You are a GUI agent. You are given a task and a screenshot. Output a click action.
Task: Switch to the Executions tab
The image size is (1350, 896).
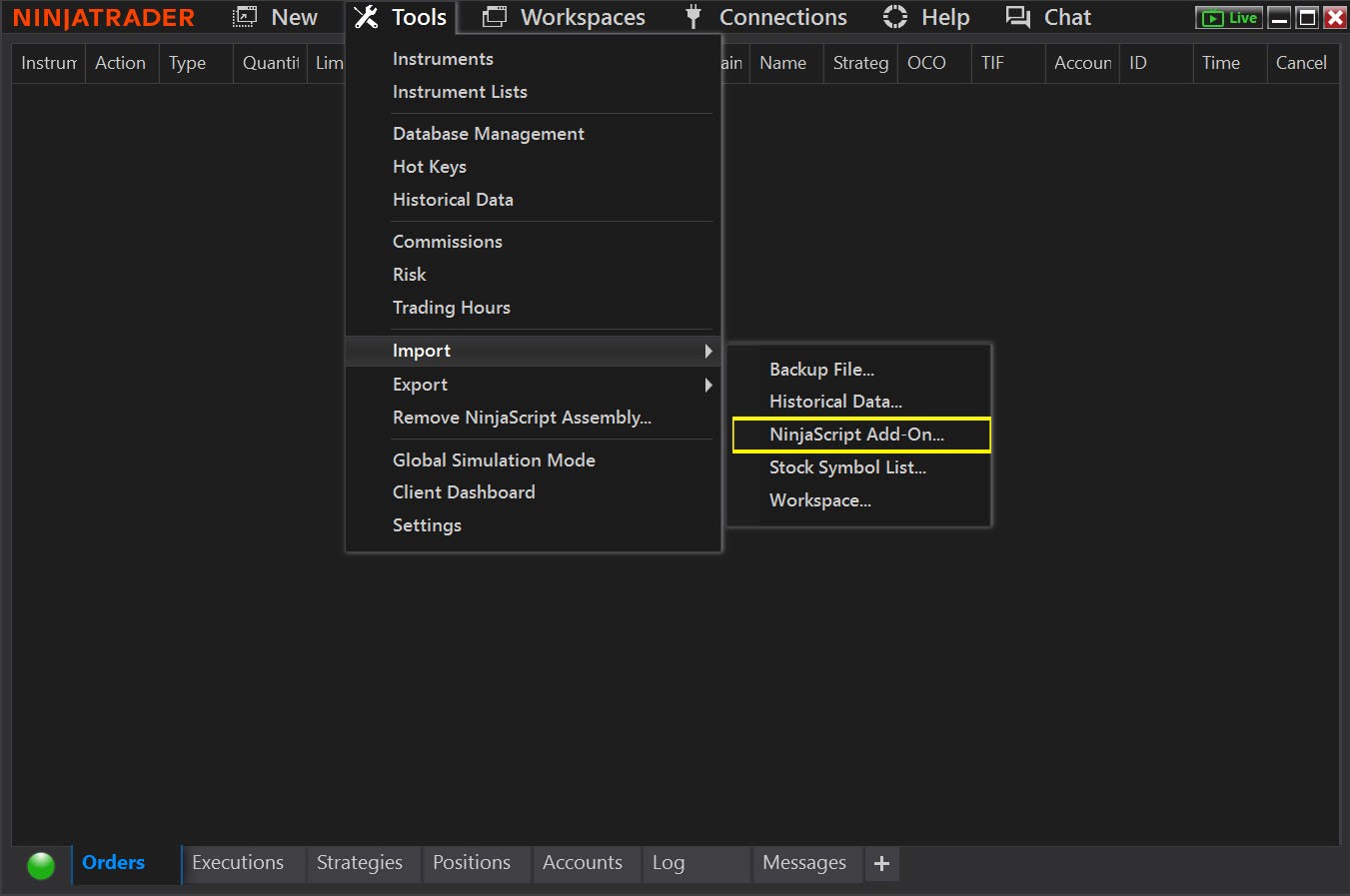pos(238,863)
